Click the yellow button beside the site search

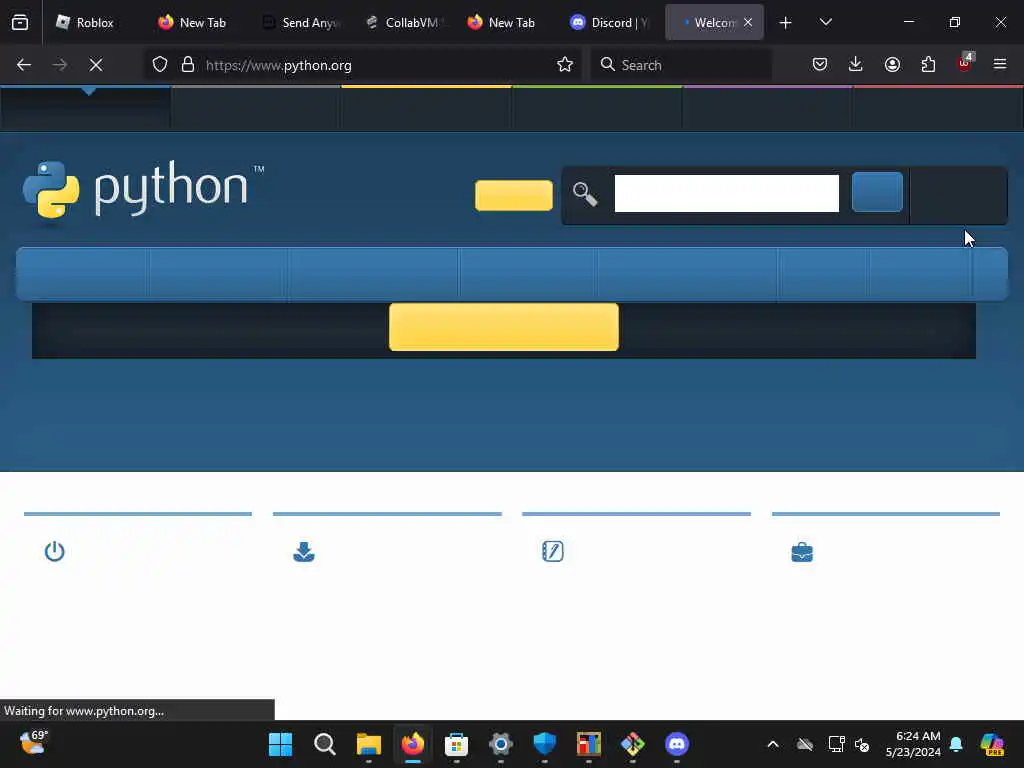(x=514, y=195)
